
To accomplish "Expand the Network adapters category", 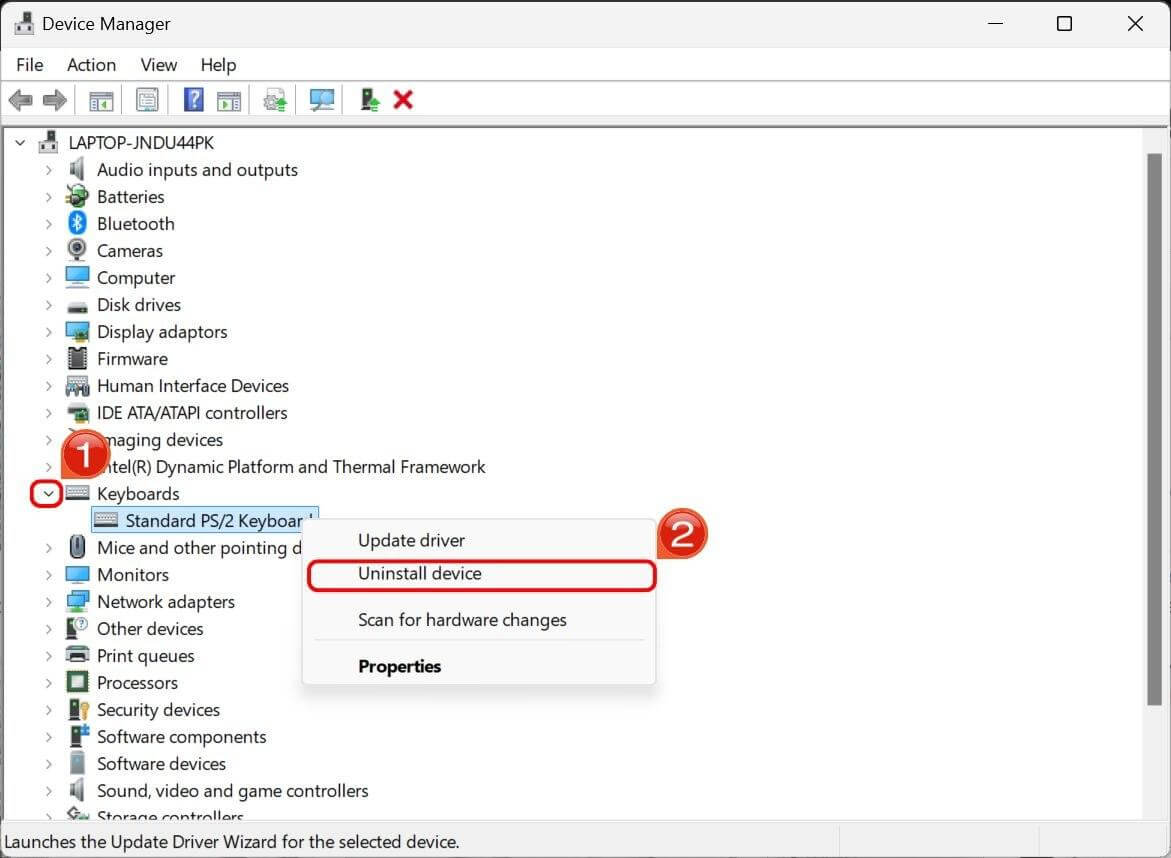I will tap(49, 601).
